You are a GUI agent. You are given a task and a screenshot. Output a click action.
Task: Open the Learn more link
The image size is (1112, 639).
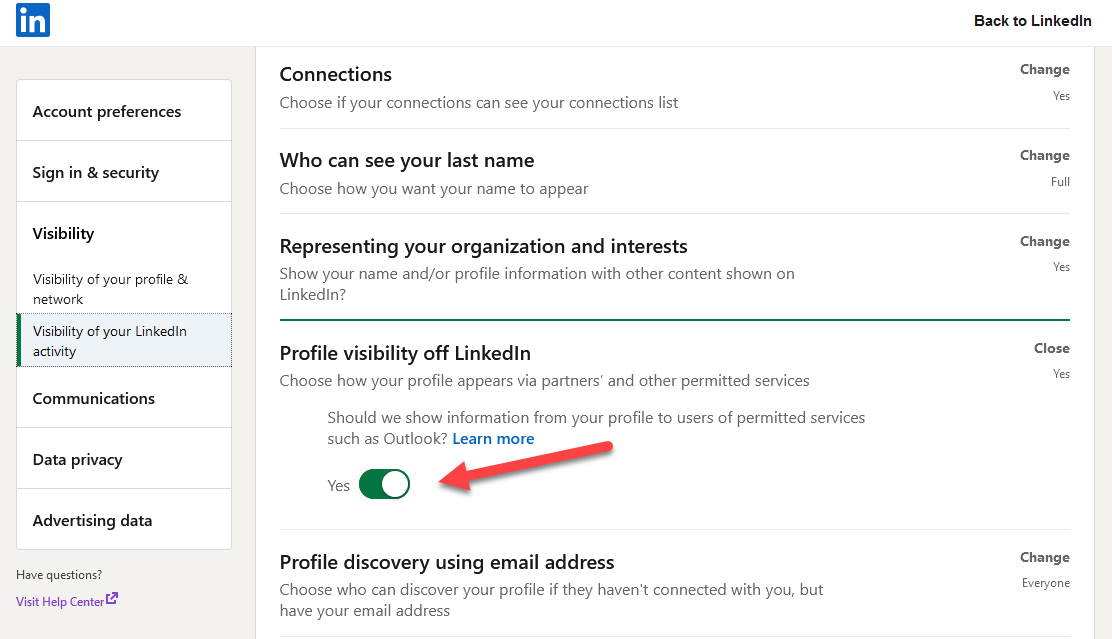tap(493, 439)
